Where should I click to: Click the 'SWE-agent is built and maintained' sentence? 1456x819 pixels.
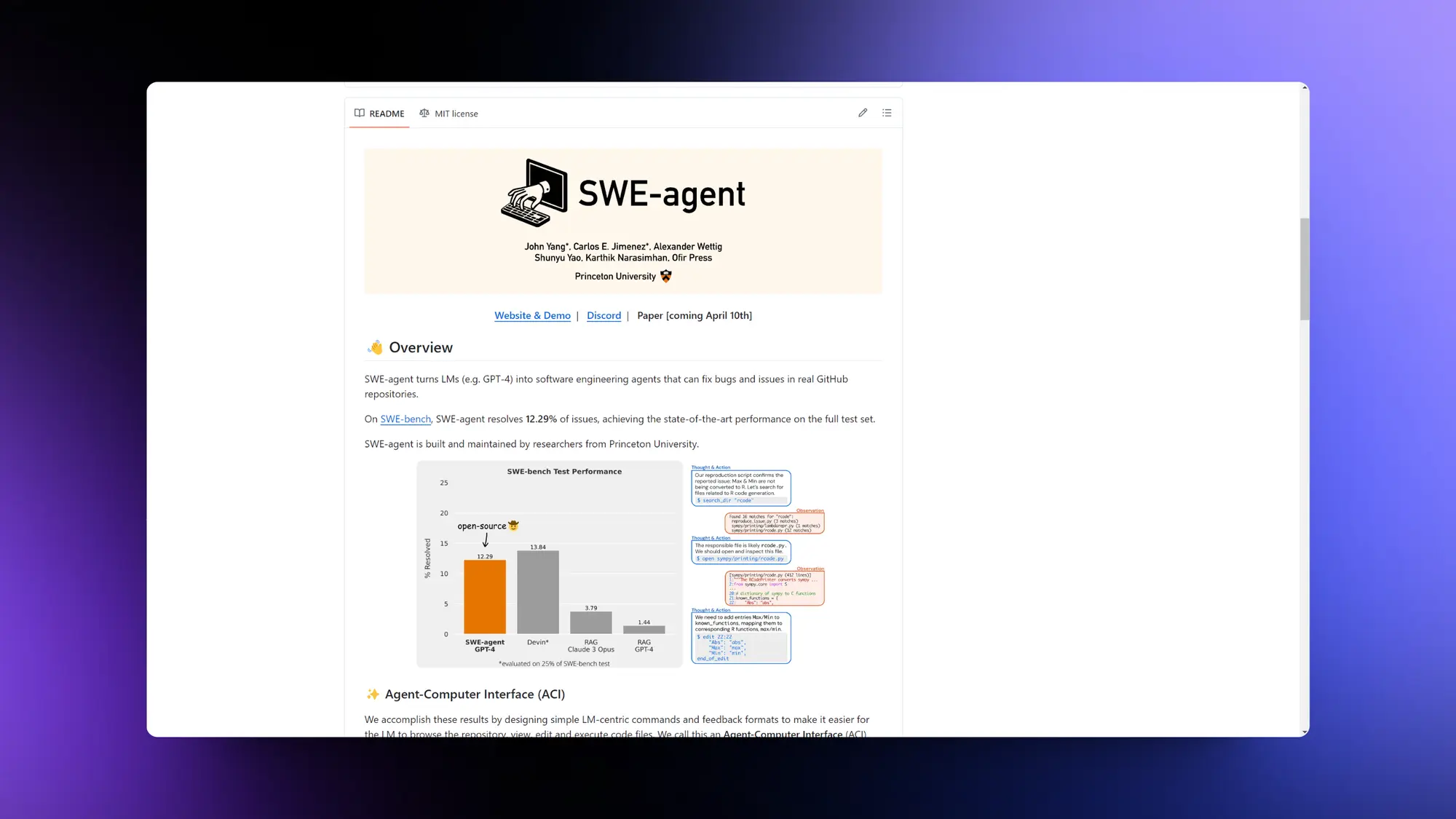pos(531,444)
